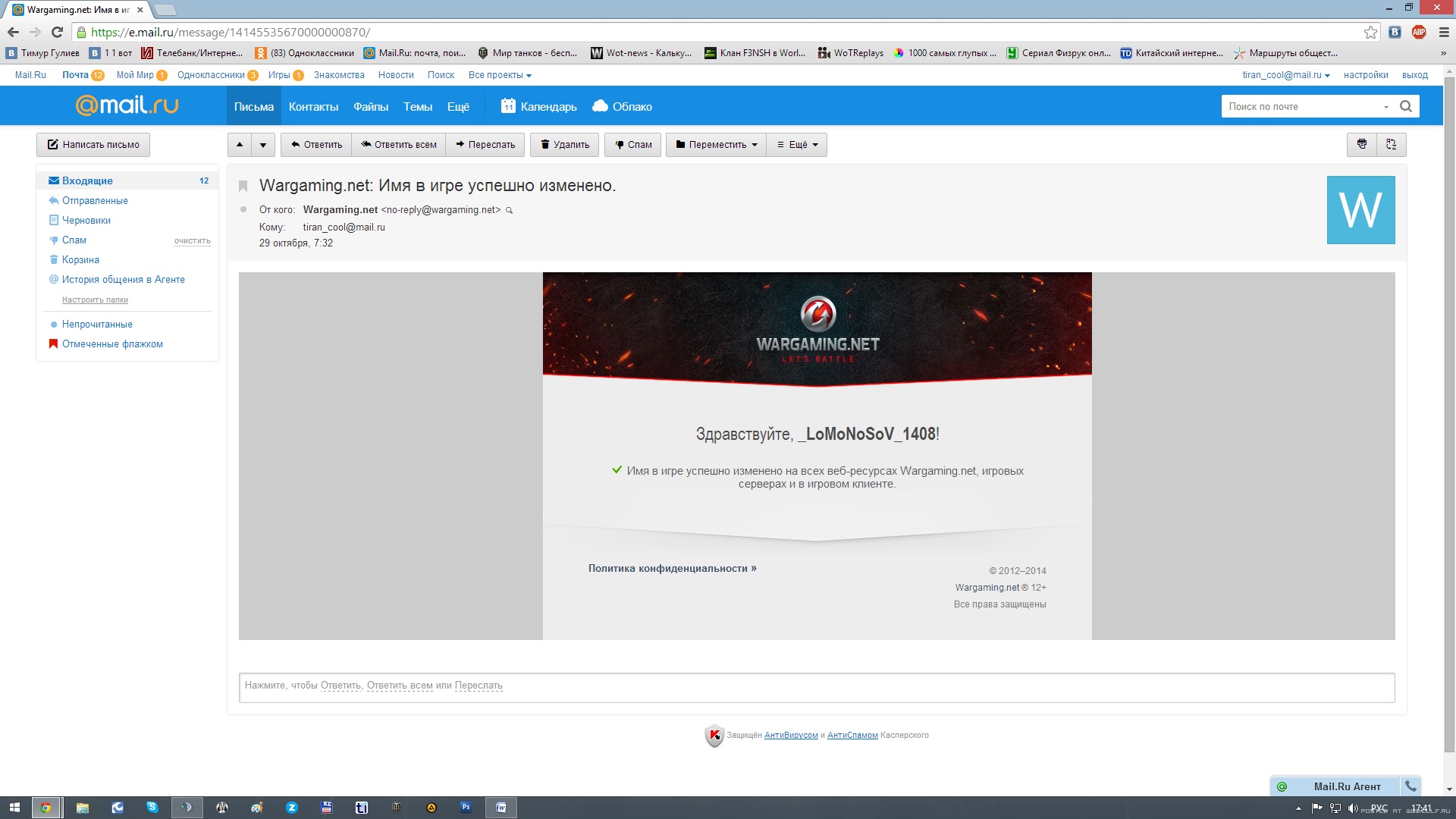The height and width of the screenshot is (819, 1456).
Task: Search sender's messages magnifier icon
Action: [x=510, y=210]
